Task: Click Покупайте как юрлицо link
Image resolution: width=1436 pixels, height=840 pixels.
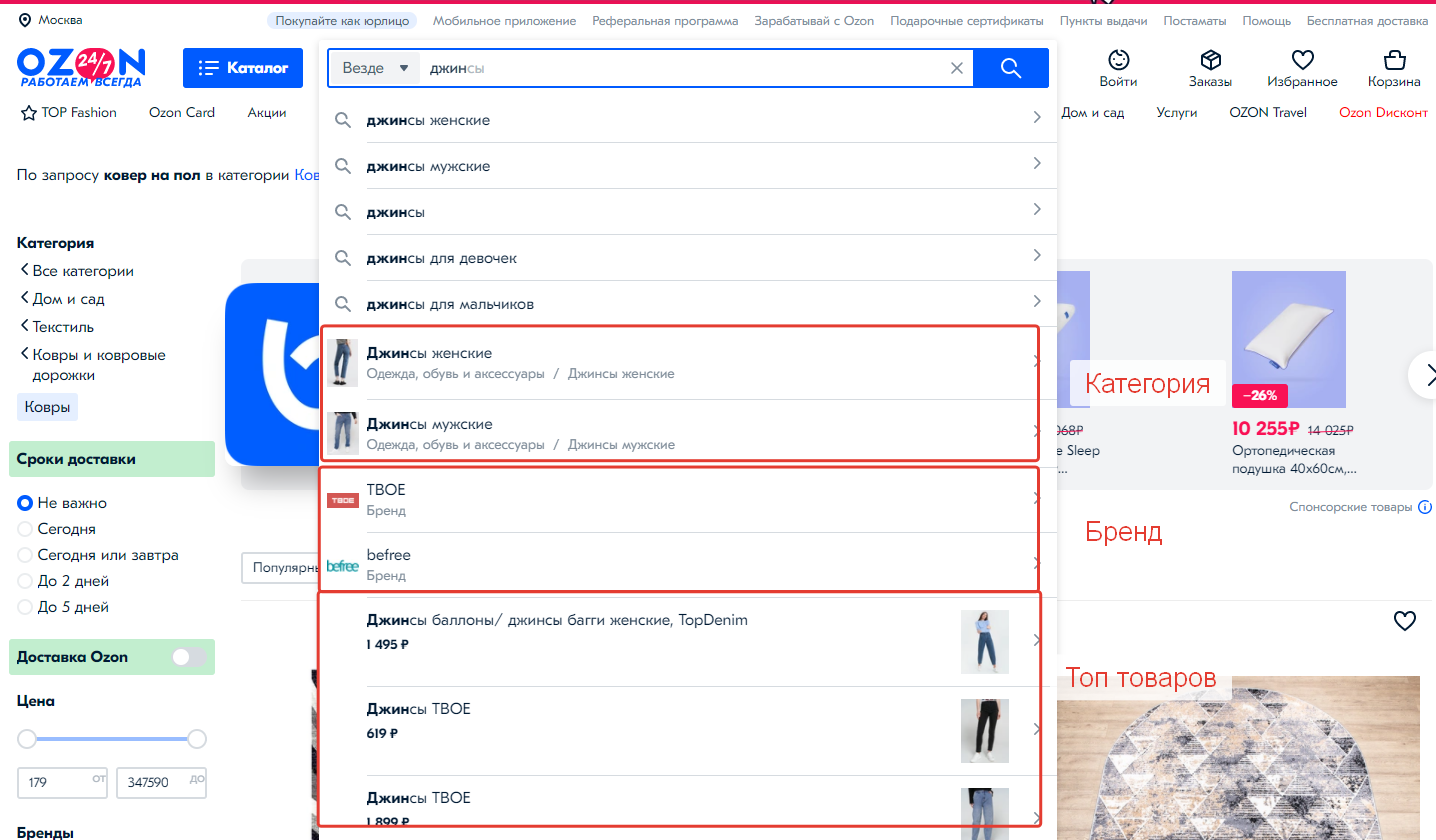Action: click(x=342, y=20)
